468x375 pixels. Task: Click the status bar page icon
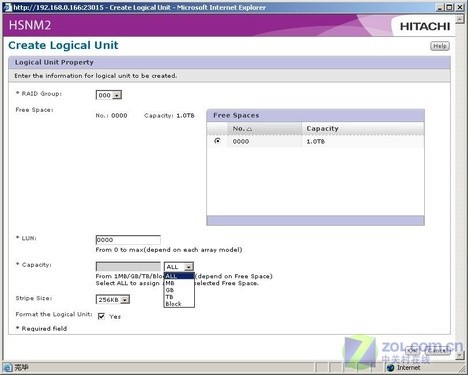pyautogui.click(x=7, y=367)
